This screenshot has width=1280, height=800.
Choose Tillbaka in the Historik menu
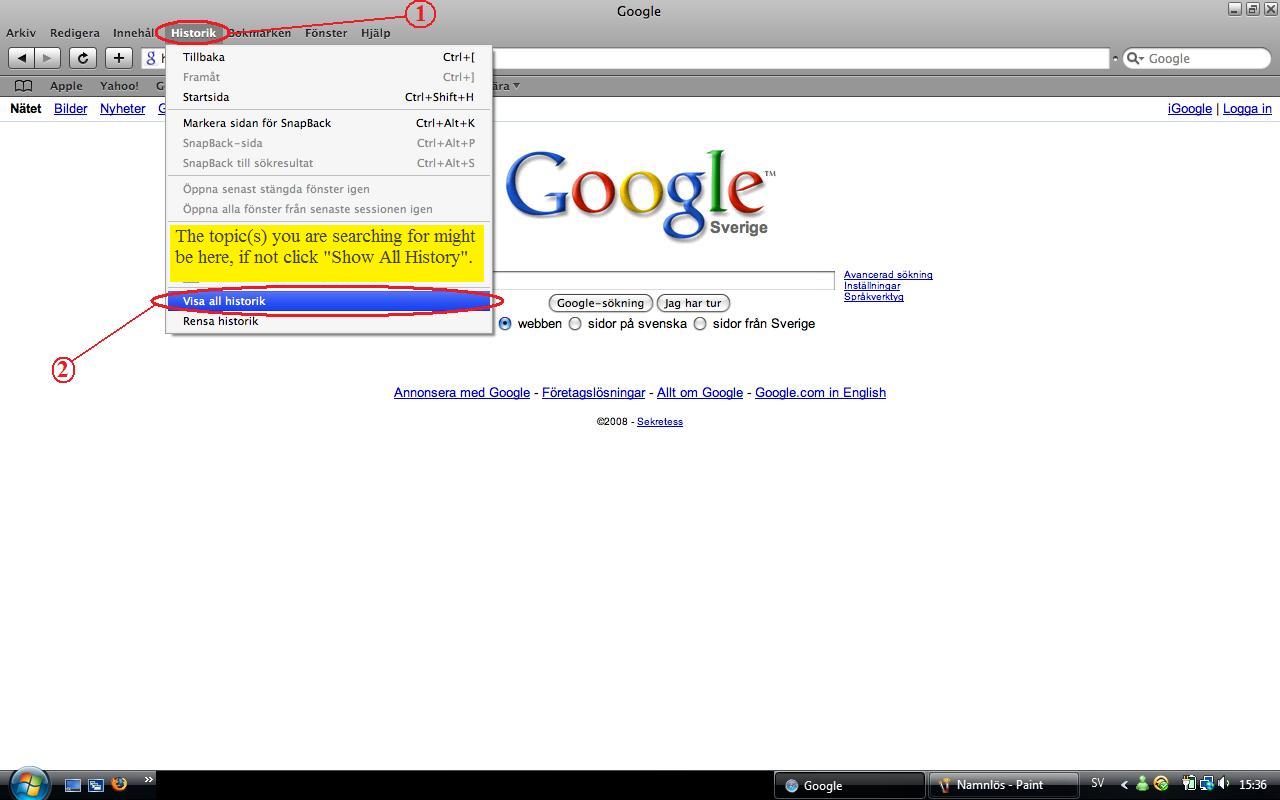tap(329, 57)
